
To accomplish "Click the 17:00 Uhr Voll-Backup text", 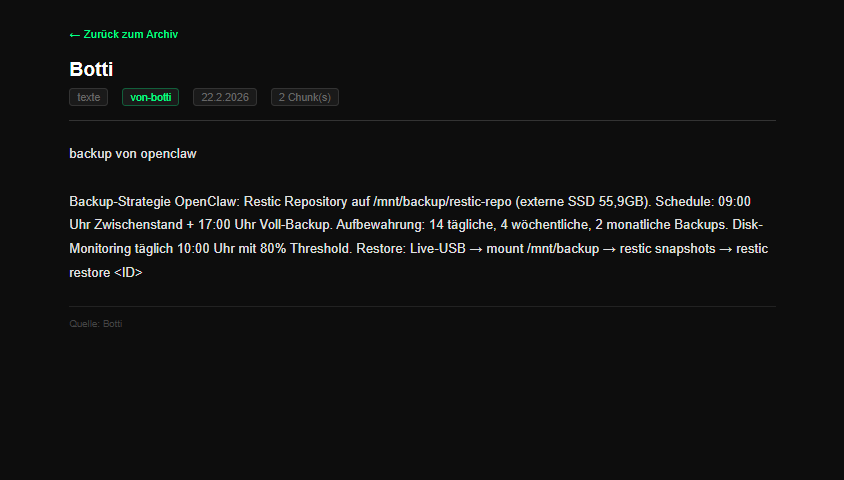I will coord(265,224).
